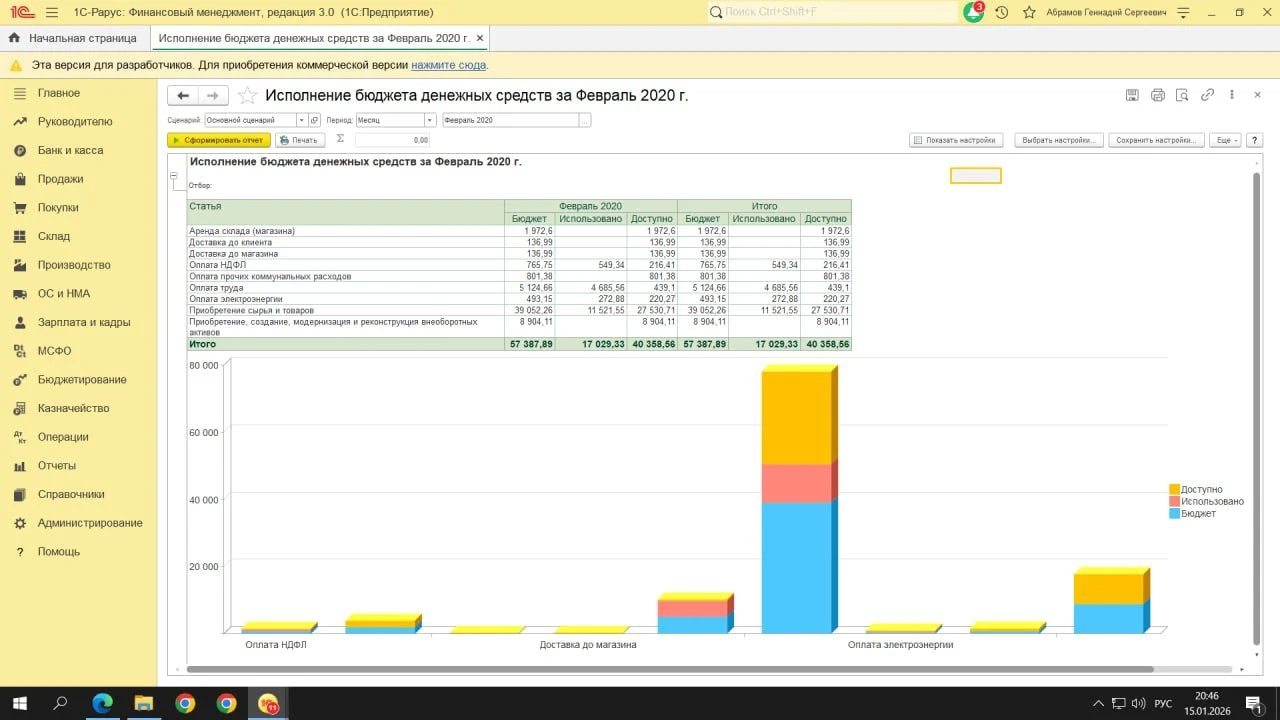Open the Период type dropdown
The height and width of the screenshot is (720, 1280).
click(429, 120)
